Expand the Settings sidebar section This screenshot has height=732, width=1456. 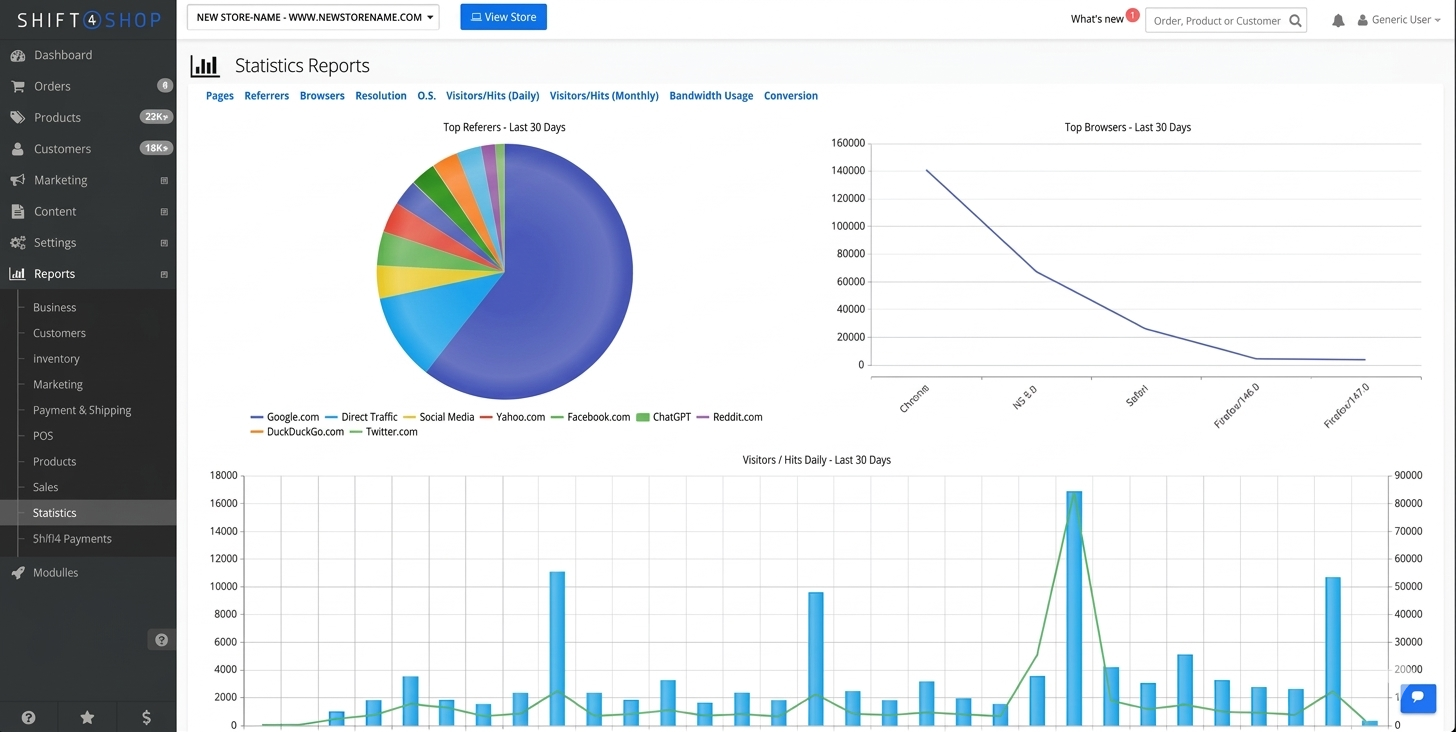(57, 242)
